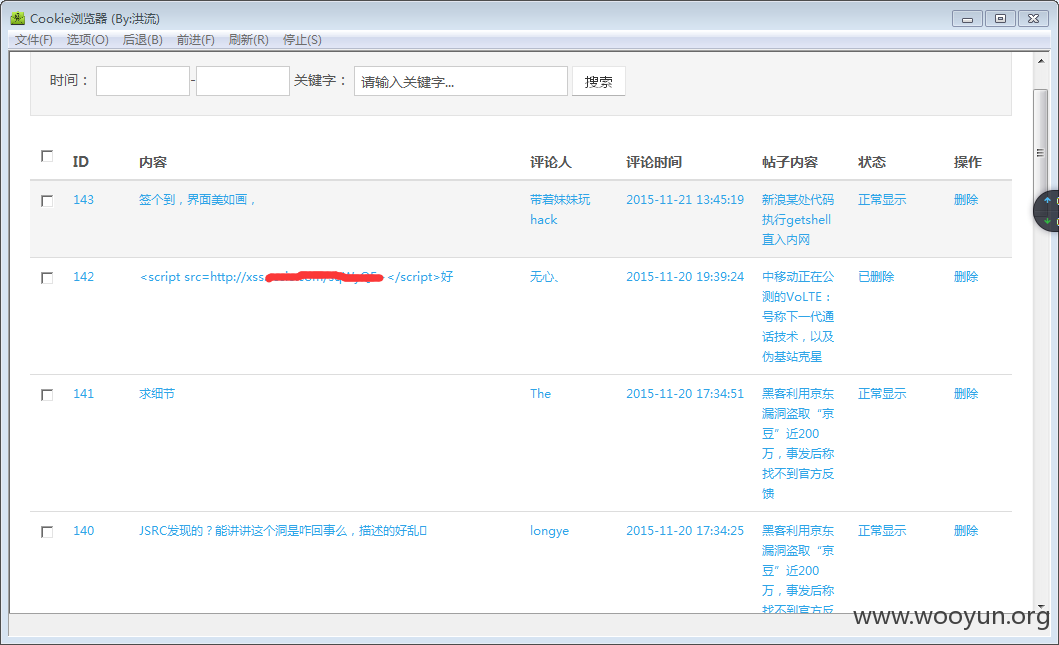This screenshot has width=1059, height=645.
Task: Delete comment 142 via 删除
Action: [x=966, y=276]
